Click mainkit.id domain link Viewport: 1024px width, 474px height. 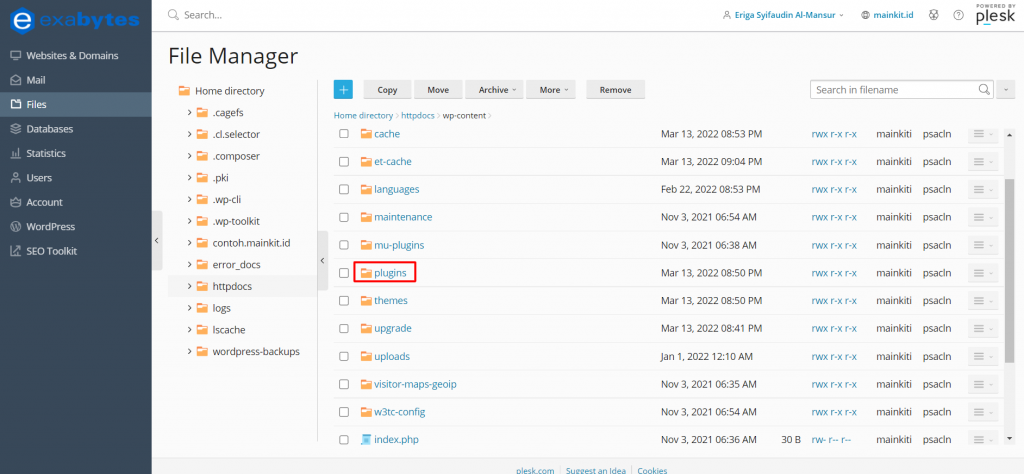[894, 15]
